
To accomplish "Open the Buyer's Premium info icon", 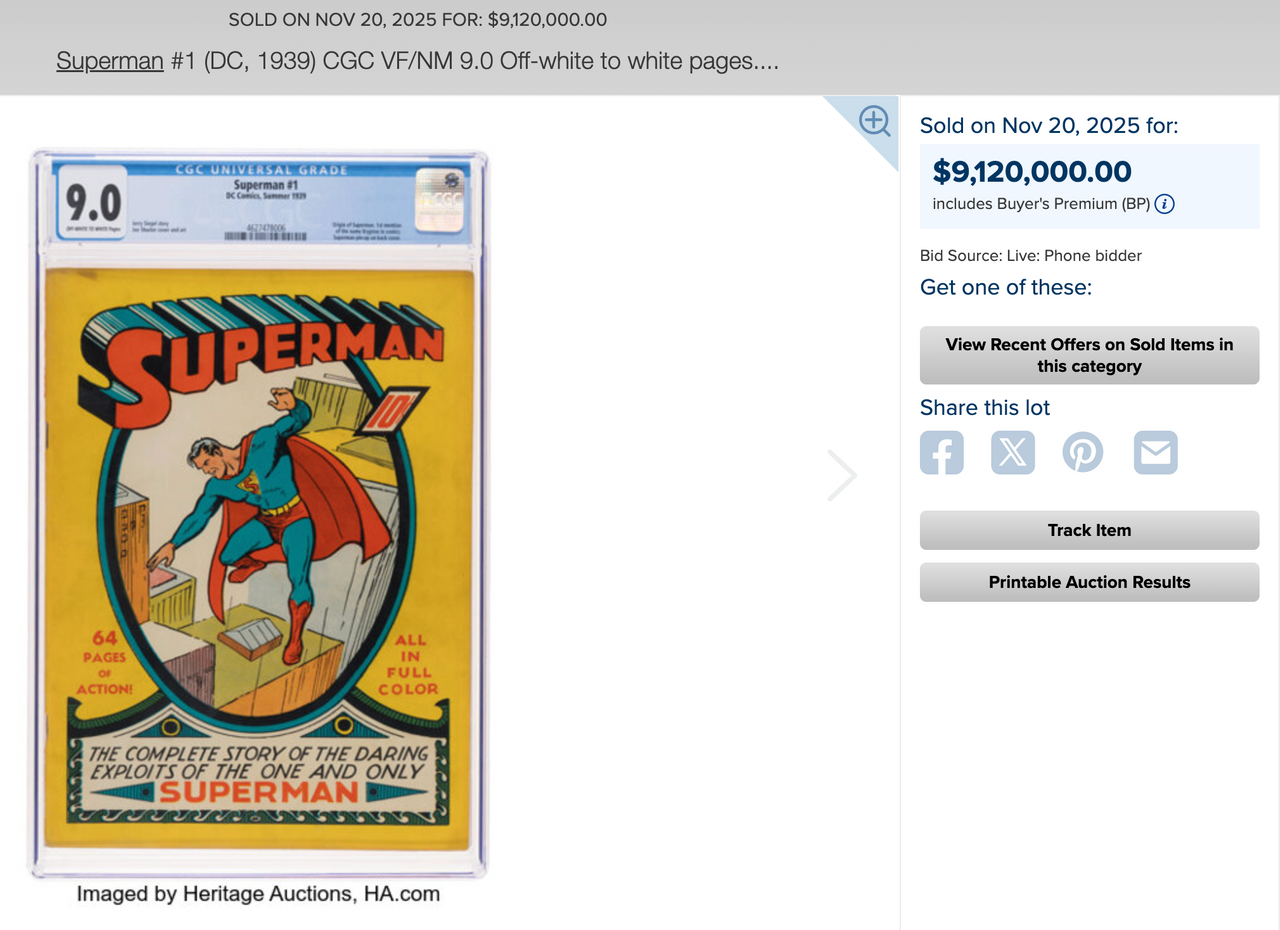I will point(1165,204).
